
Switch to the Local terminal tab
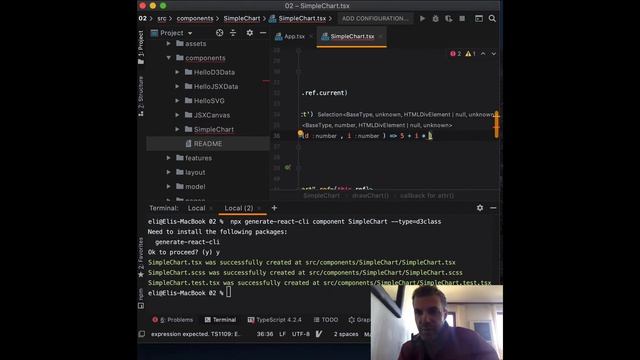click(x=196, y=208)
